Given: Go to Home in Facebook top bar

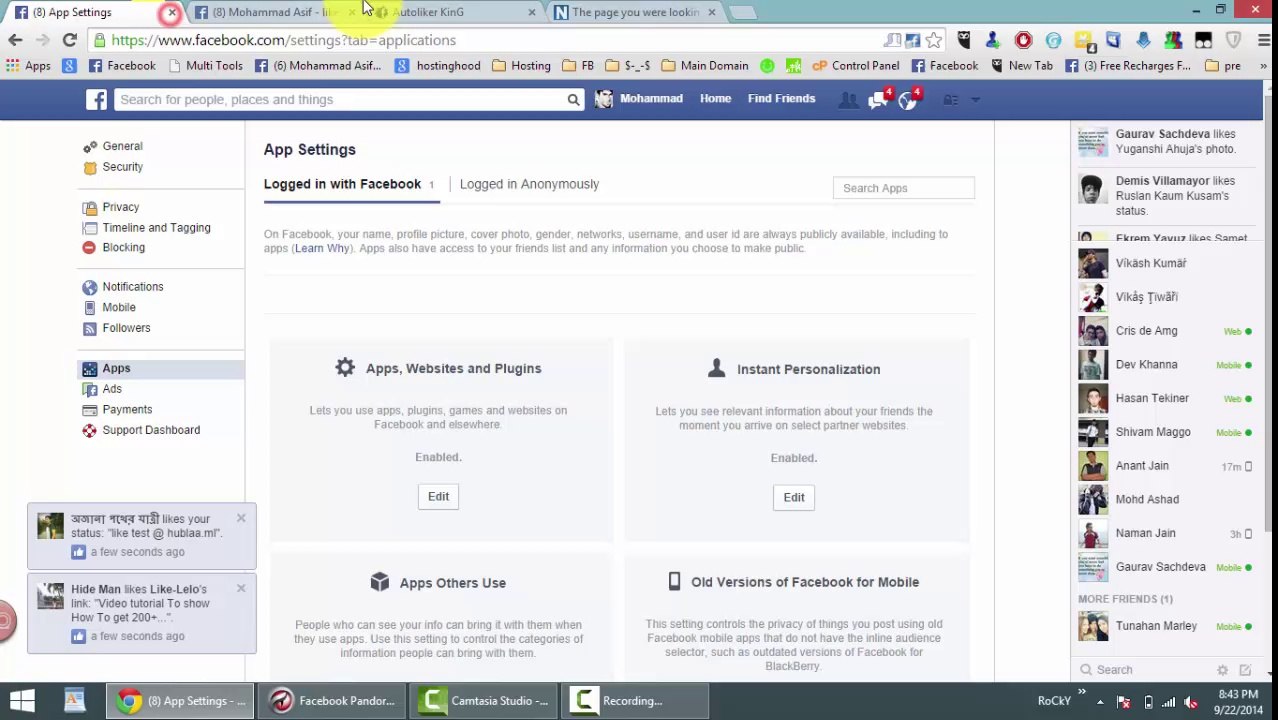Looking at the screenshot, I should (x=715, y=99).
